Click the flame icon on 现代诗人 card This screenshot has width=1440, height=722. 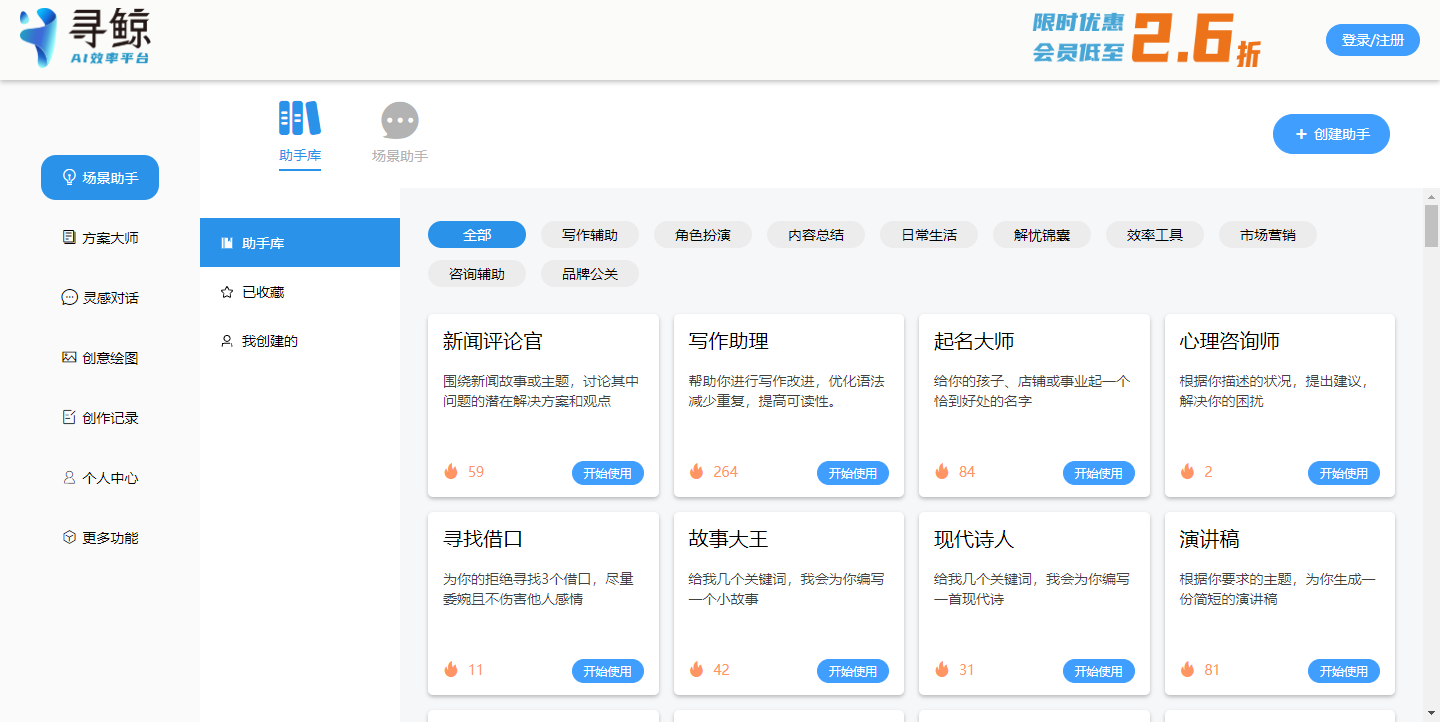[x=942, y=669]
